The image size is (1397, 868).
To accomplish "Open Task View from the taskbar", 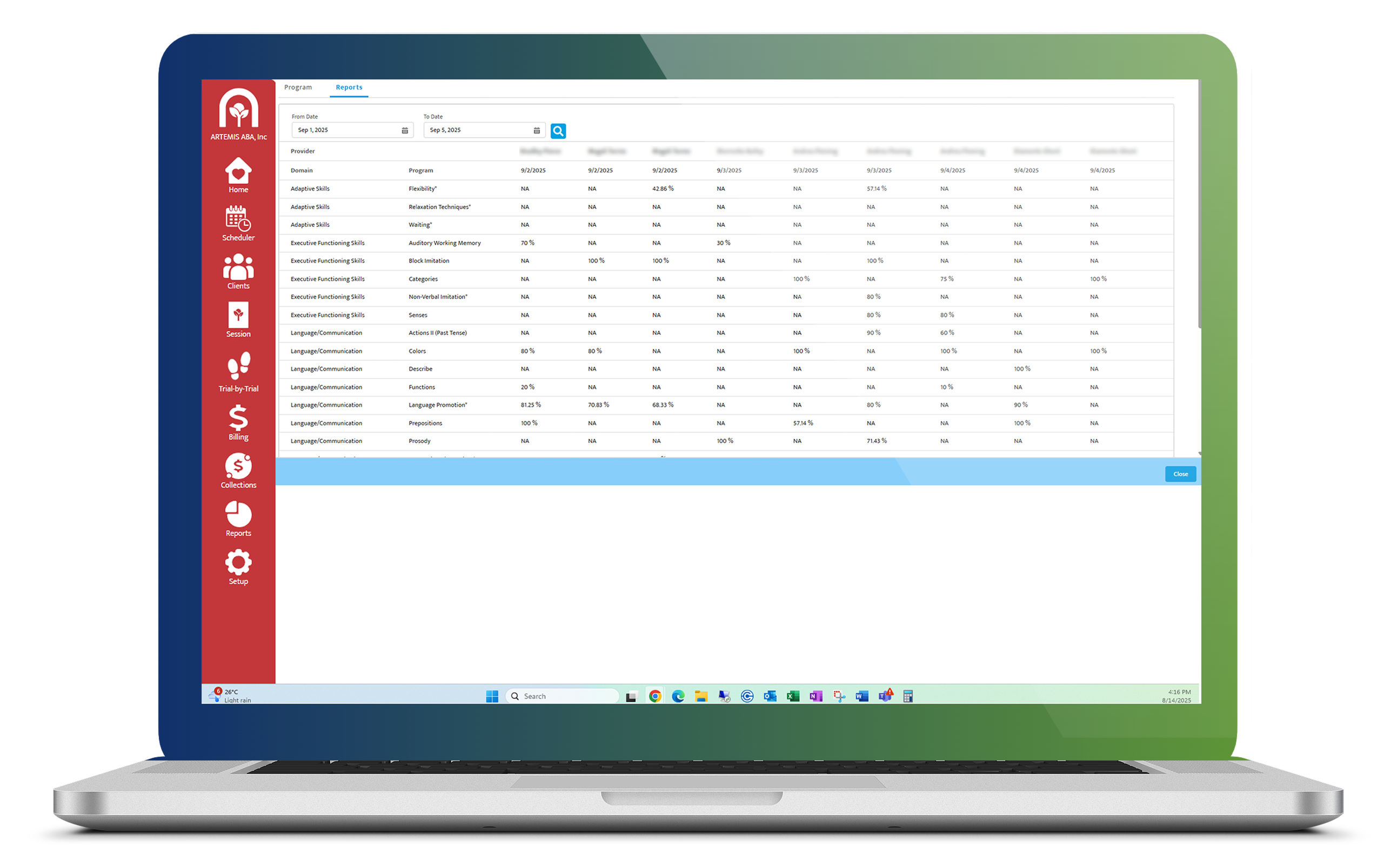I will point(631,697).
